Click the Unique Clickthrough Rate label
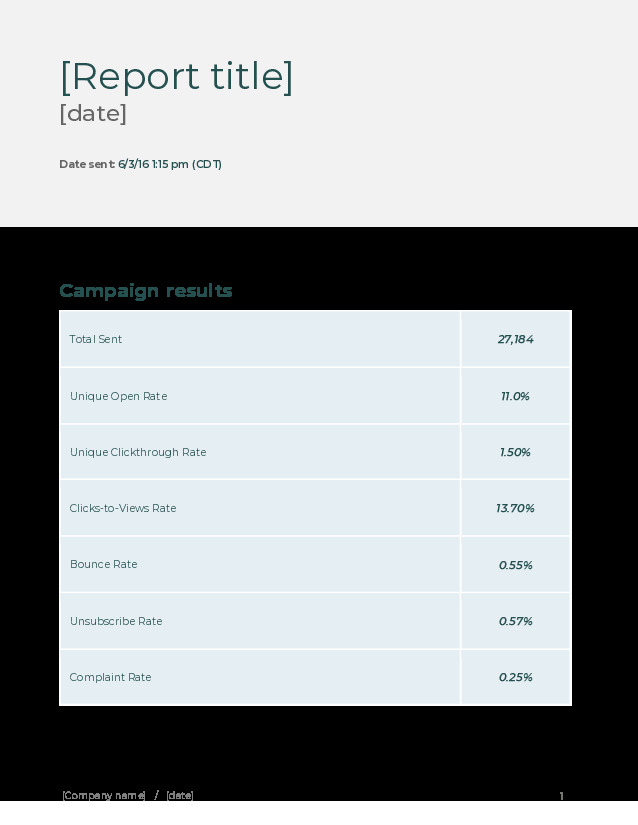638x825 pixels. point(138,453)
